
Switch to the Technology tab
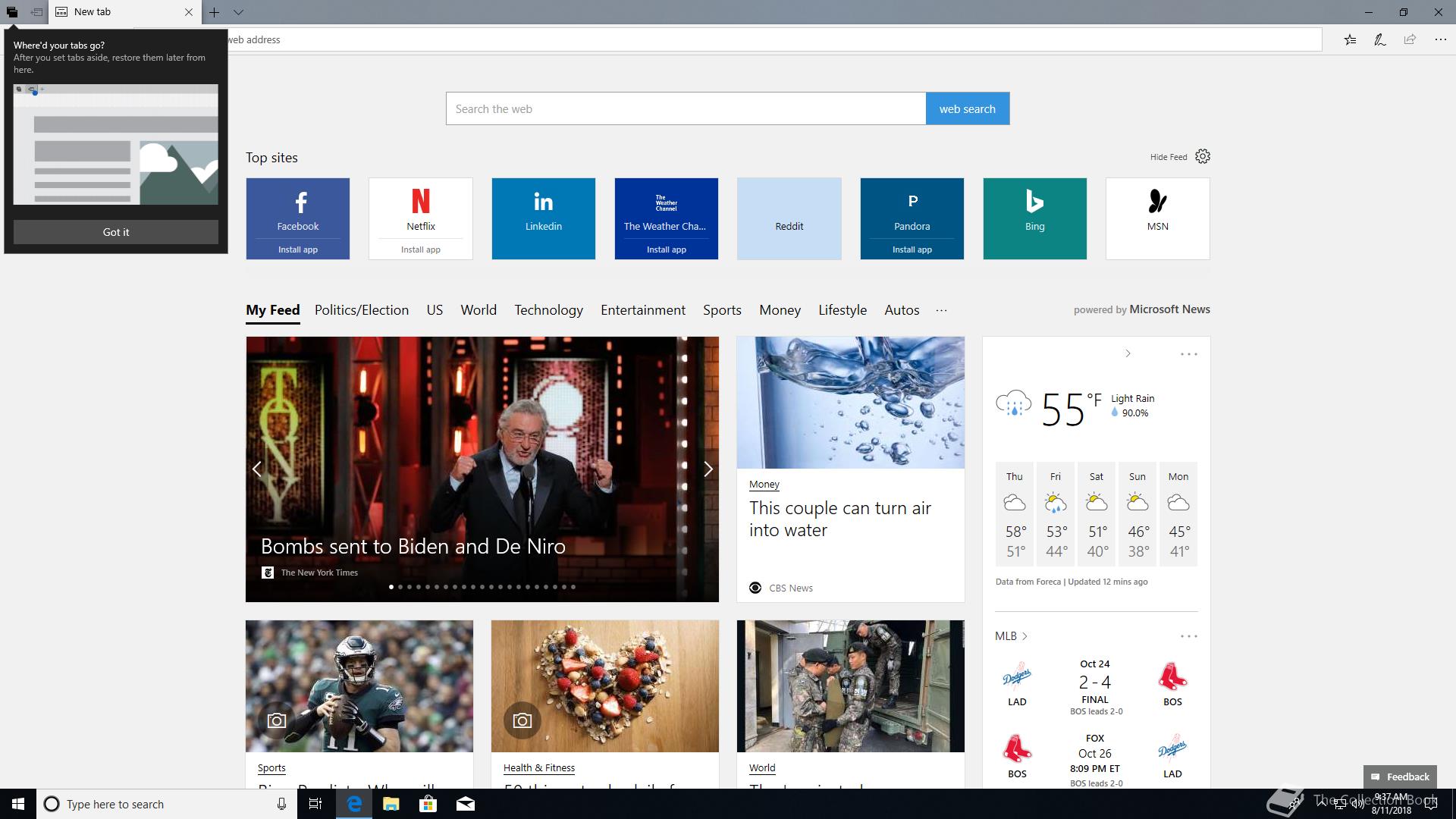(x=549, y=310)
